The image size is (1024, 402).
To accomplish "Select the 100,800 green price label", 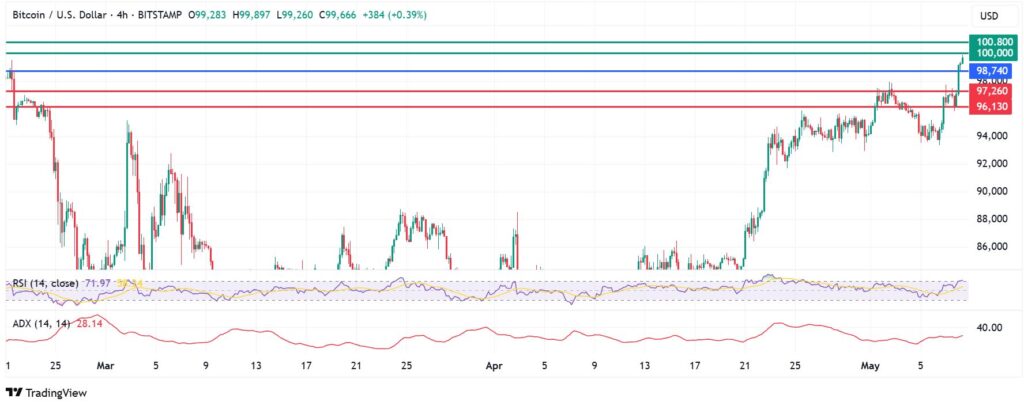I will pos(993,39).
